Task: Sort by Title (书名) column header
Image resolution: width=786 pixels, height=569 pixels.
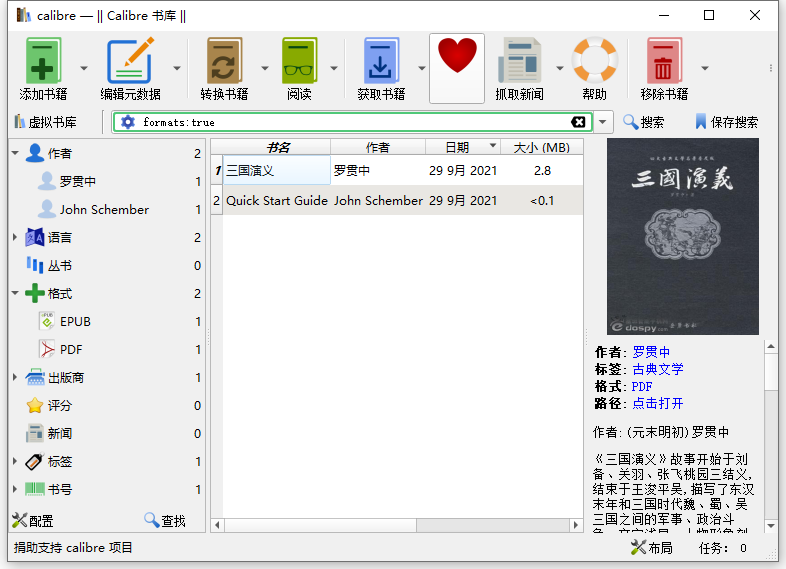Action: coord(277,147)
